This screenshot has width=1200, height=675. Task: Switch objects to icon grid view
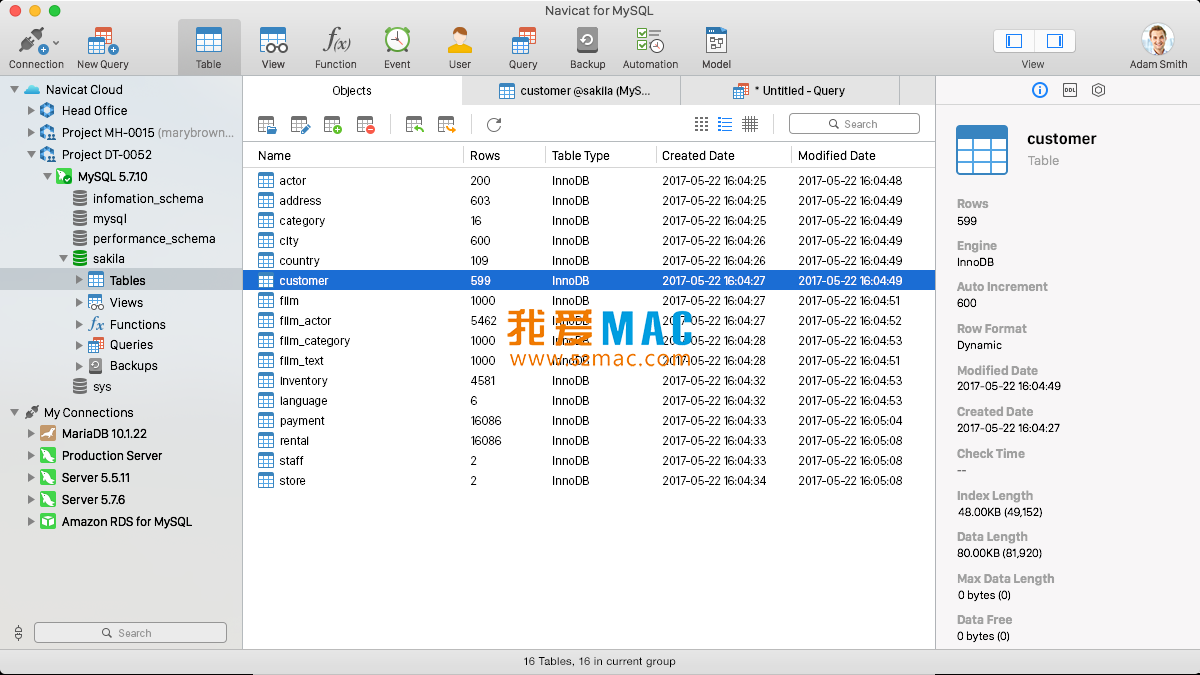click(701, 124)
